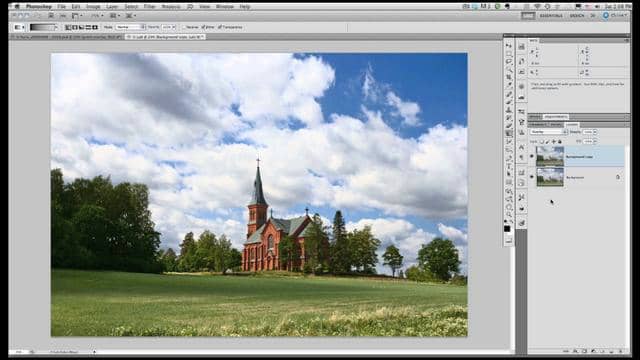This screenshot has width=640, height=360.
Task: Select the Background copy layer thumbnail
Action: (x=550, y=156)
